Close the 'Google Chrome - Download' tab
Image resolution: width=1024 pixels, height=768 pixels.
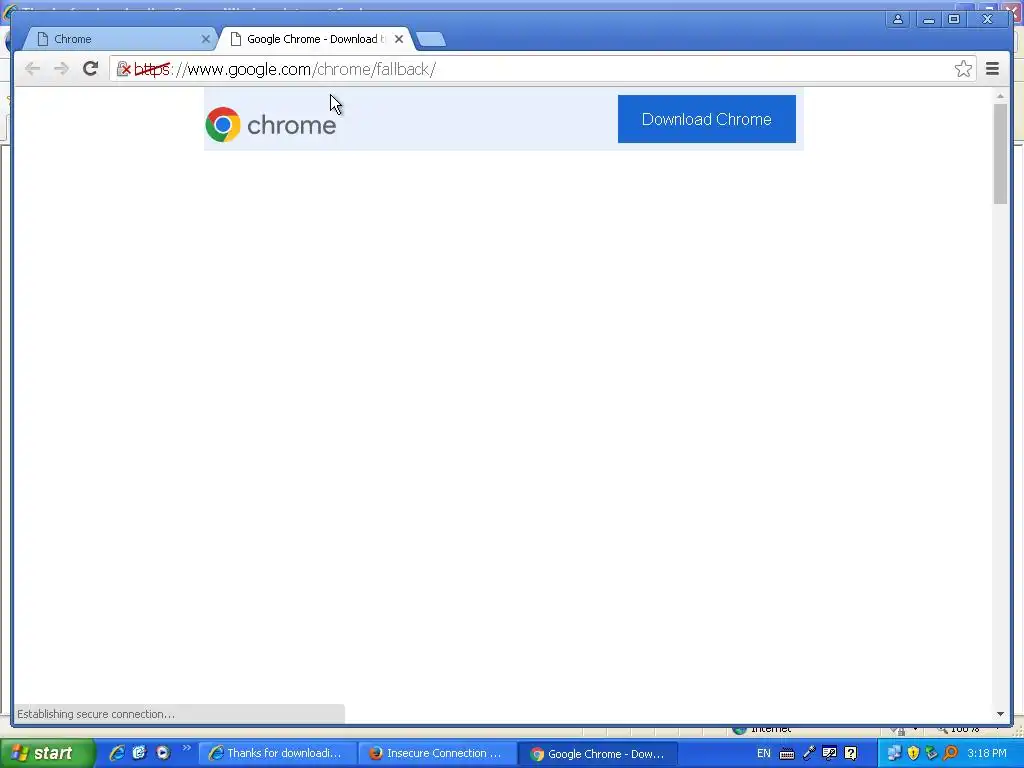pyautogui.click(x=399, y=39)
